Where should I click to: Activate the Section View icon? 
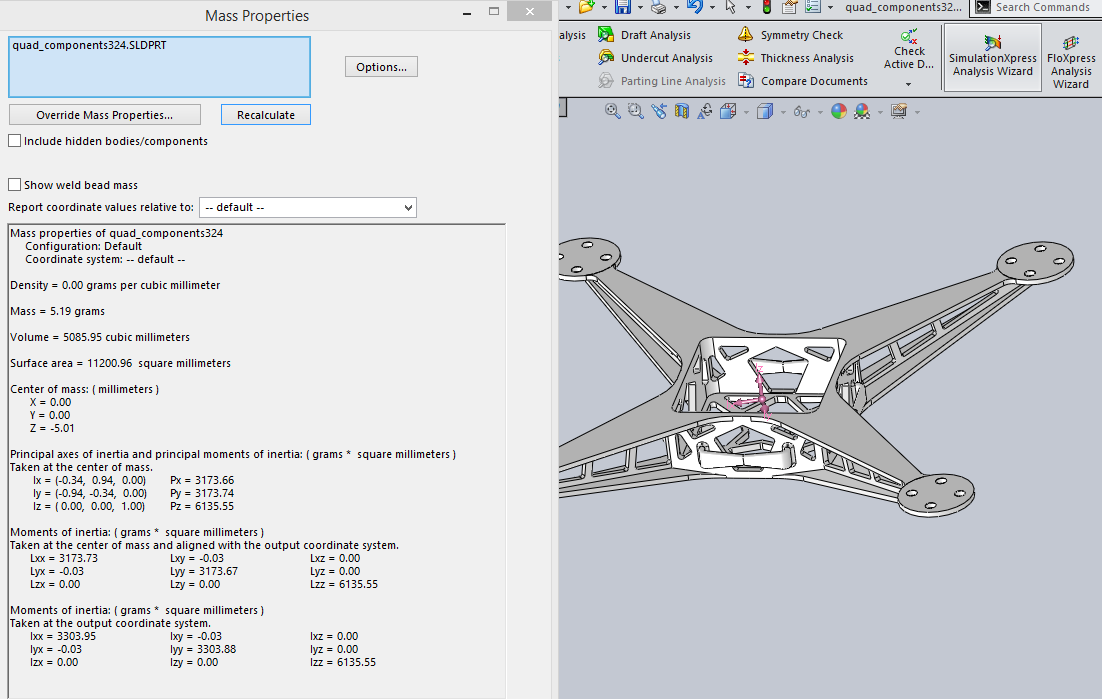[682, 111]
